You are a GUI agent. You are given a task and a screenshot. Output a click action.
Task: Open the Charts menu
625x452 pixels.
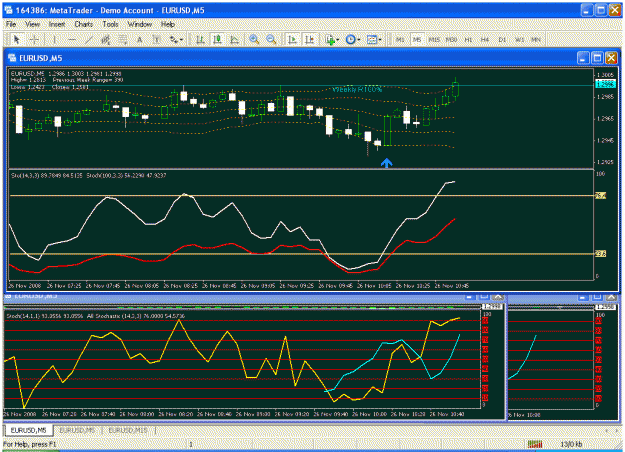pyautogui.click(x=83, y=24)
